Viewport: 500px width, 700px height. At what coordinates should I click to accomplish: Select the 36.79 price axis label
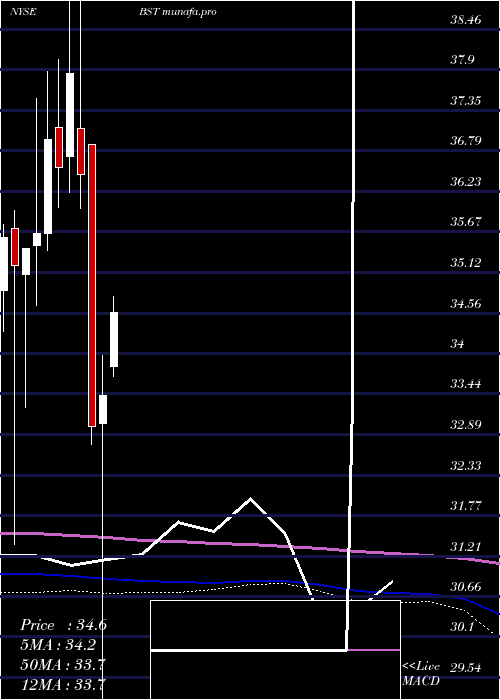tap(466, 141)
